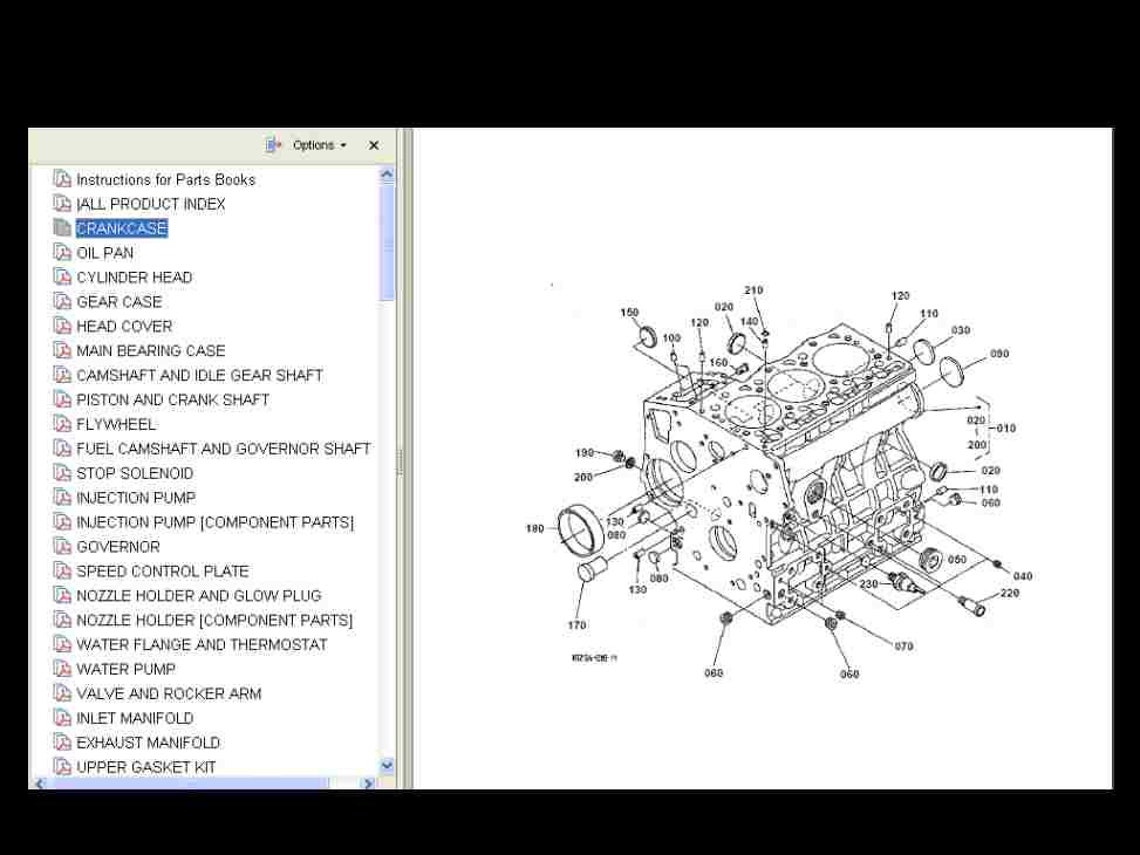Open the Options dropdown menu
Image resolution: width=1140 pixels, height=855 pixels.
pos(313,145)
